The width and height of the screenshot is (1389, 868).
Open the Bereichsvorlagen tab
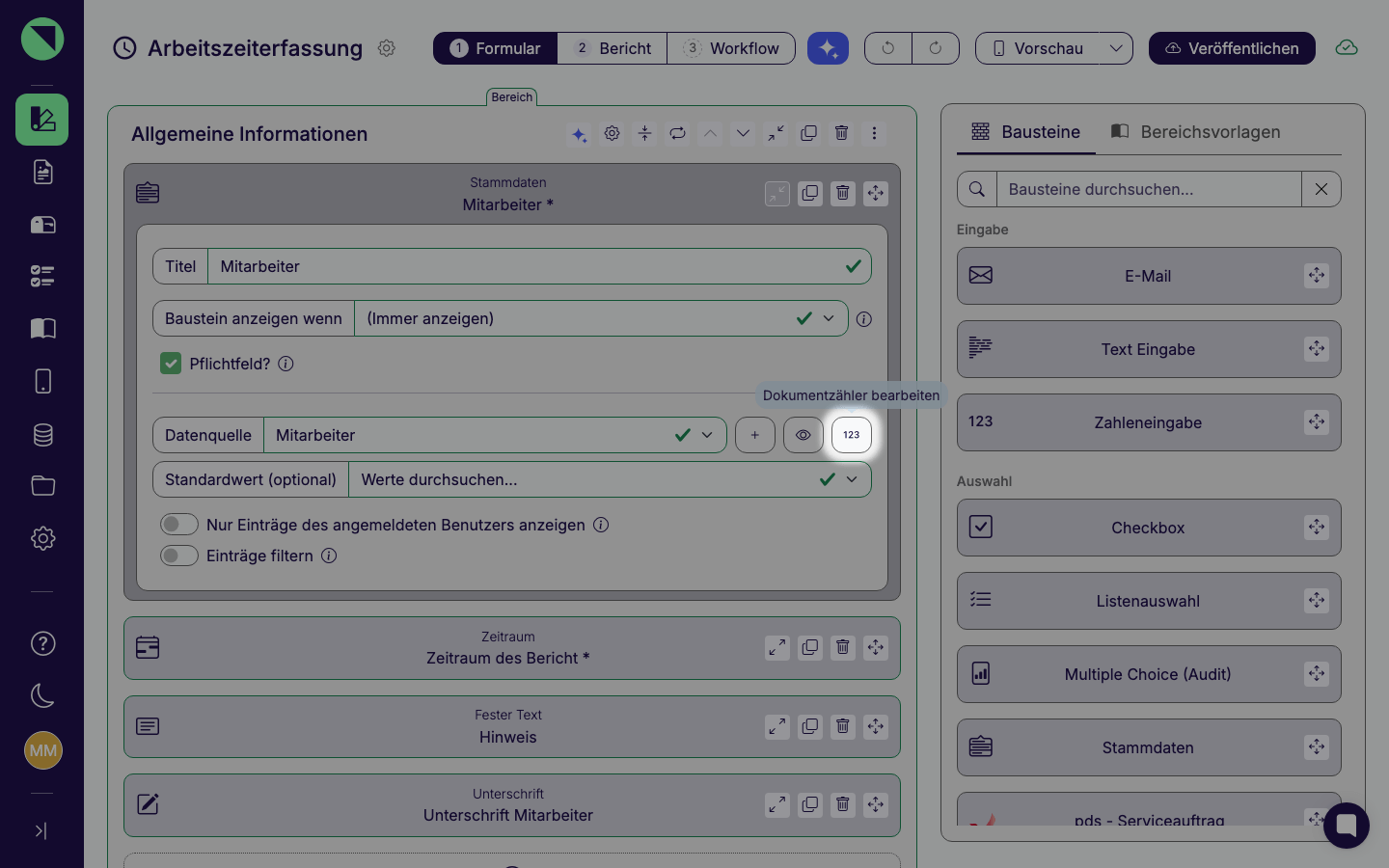coord(1195,132)
